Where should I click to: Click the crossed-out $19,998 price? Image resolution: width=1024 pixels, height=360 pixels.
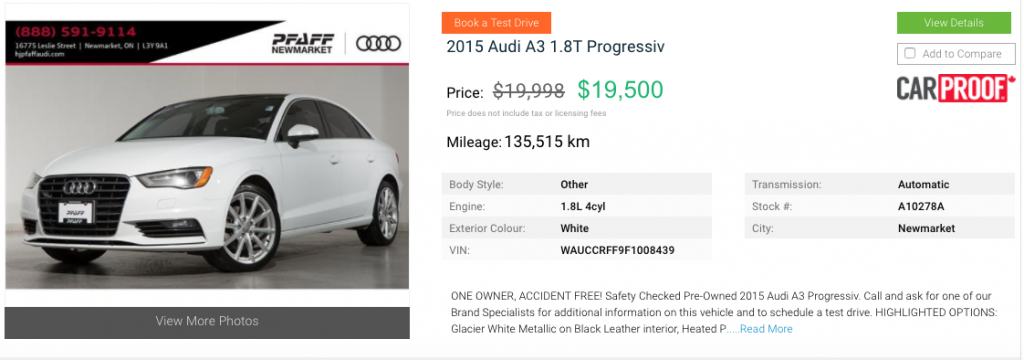coord(528,91)
